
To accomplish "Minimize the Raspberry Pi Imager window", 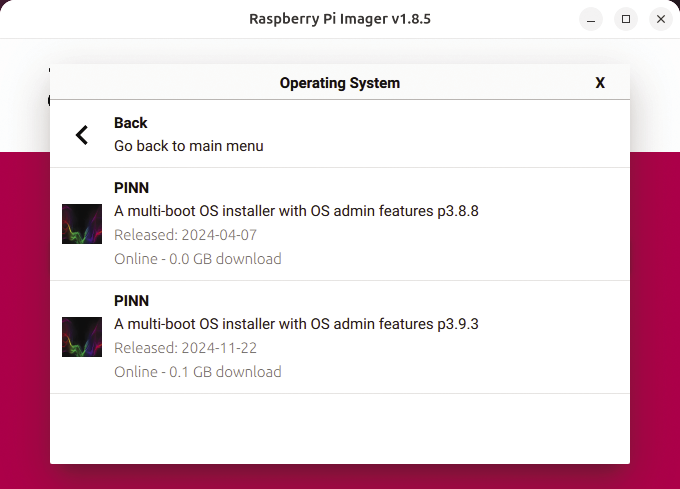I will point(591,19).
